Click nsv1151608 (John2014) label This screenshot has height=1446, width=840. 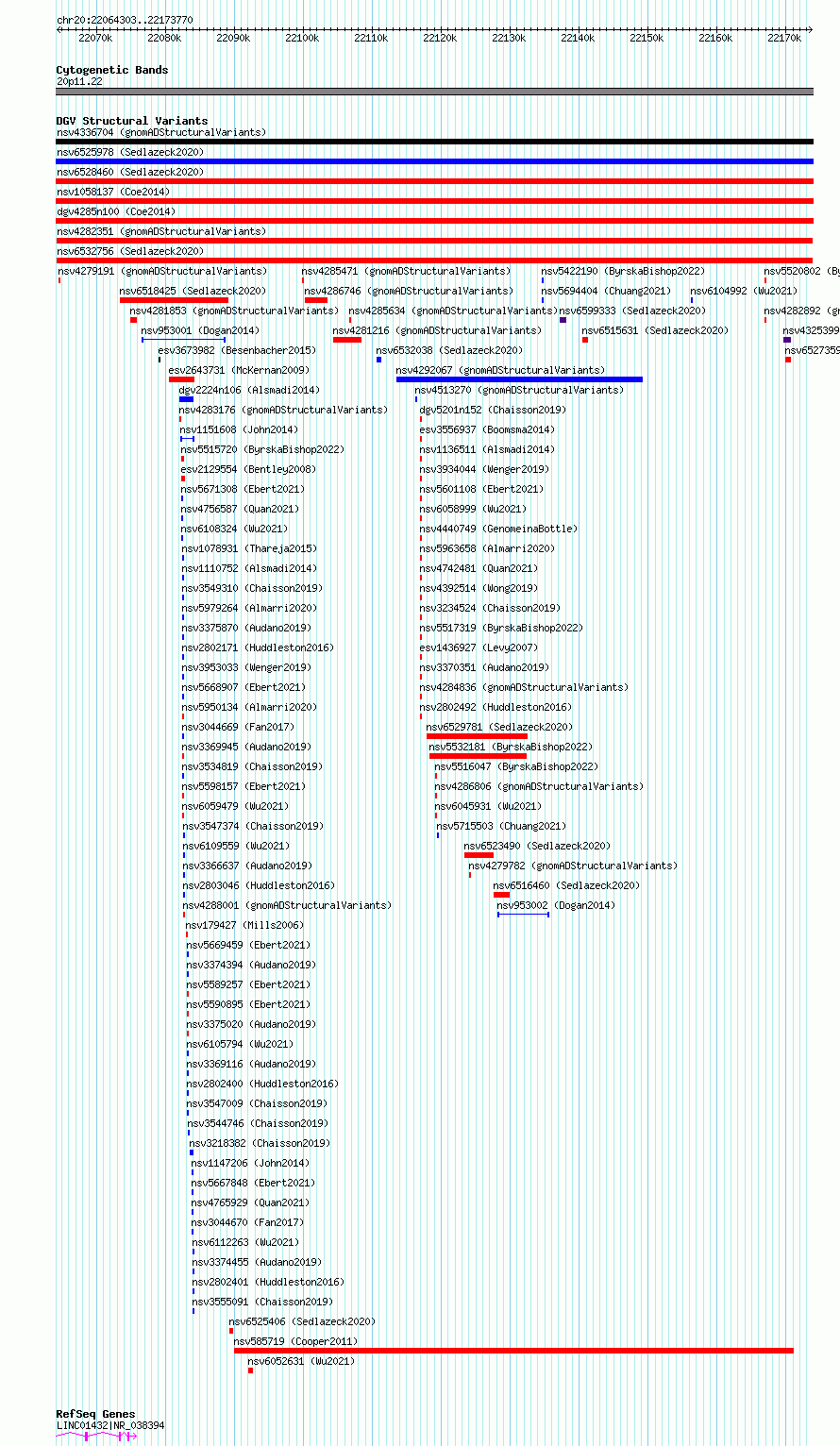point(239,429)
